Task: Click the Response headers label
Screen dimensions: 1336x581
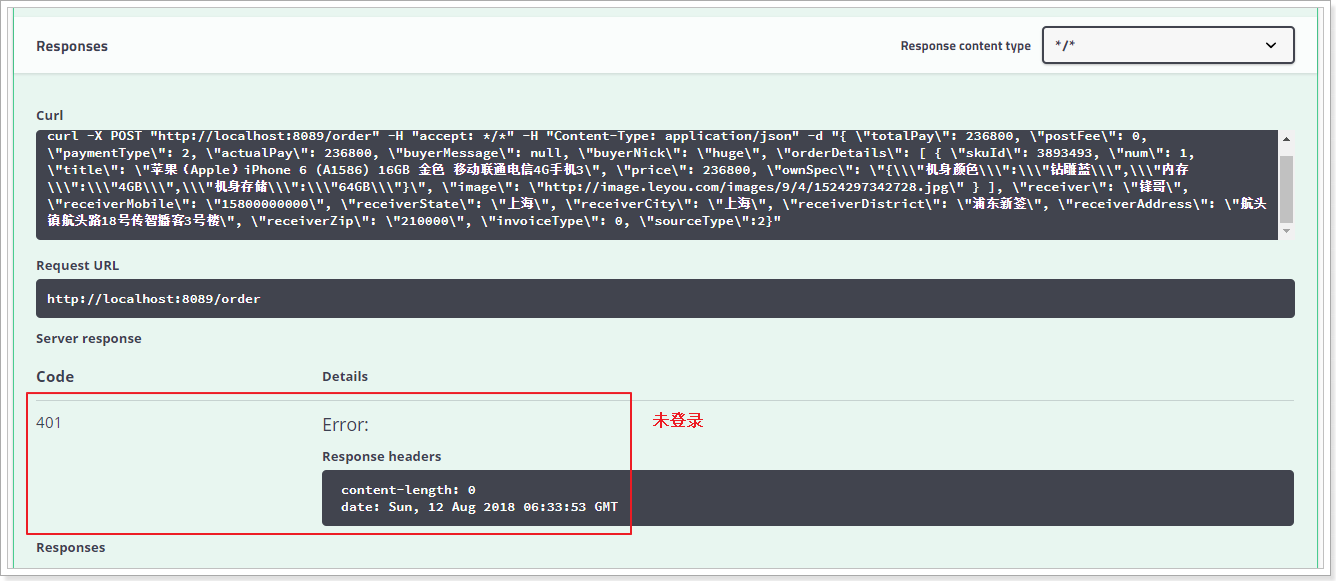Action: [x=382, y=457]
